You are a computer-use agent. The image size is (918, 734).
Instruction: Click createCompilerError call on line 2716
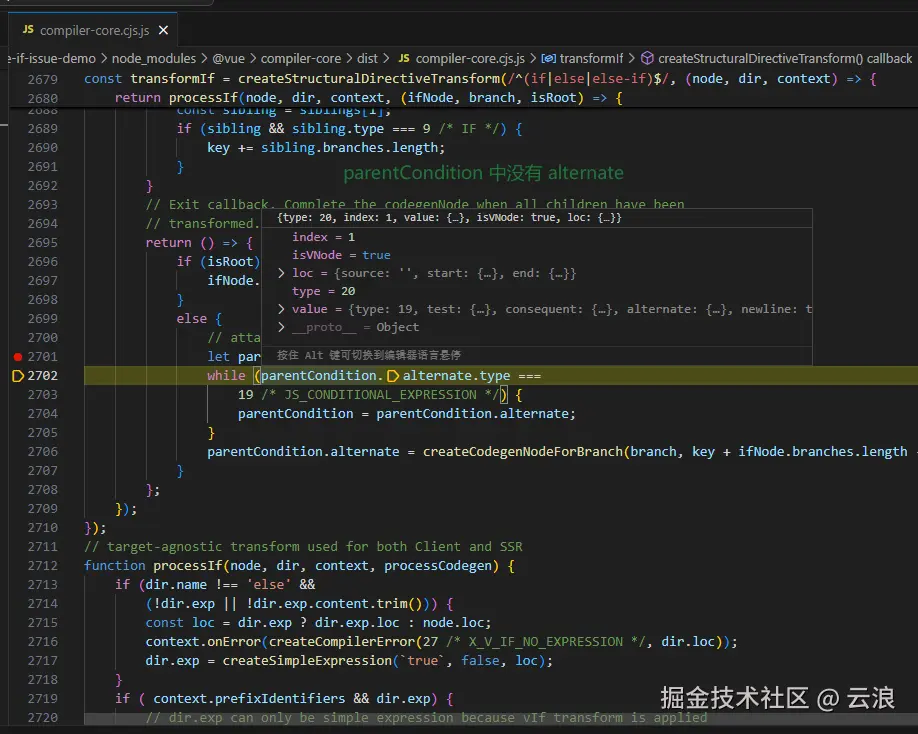(x=342, y=642)
